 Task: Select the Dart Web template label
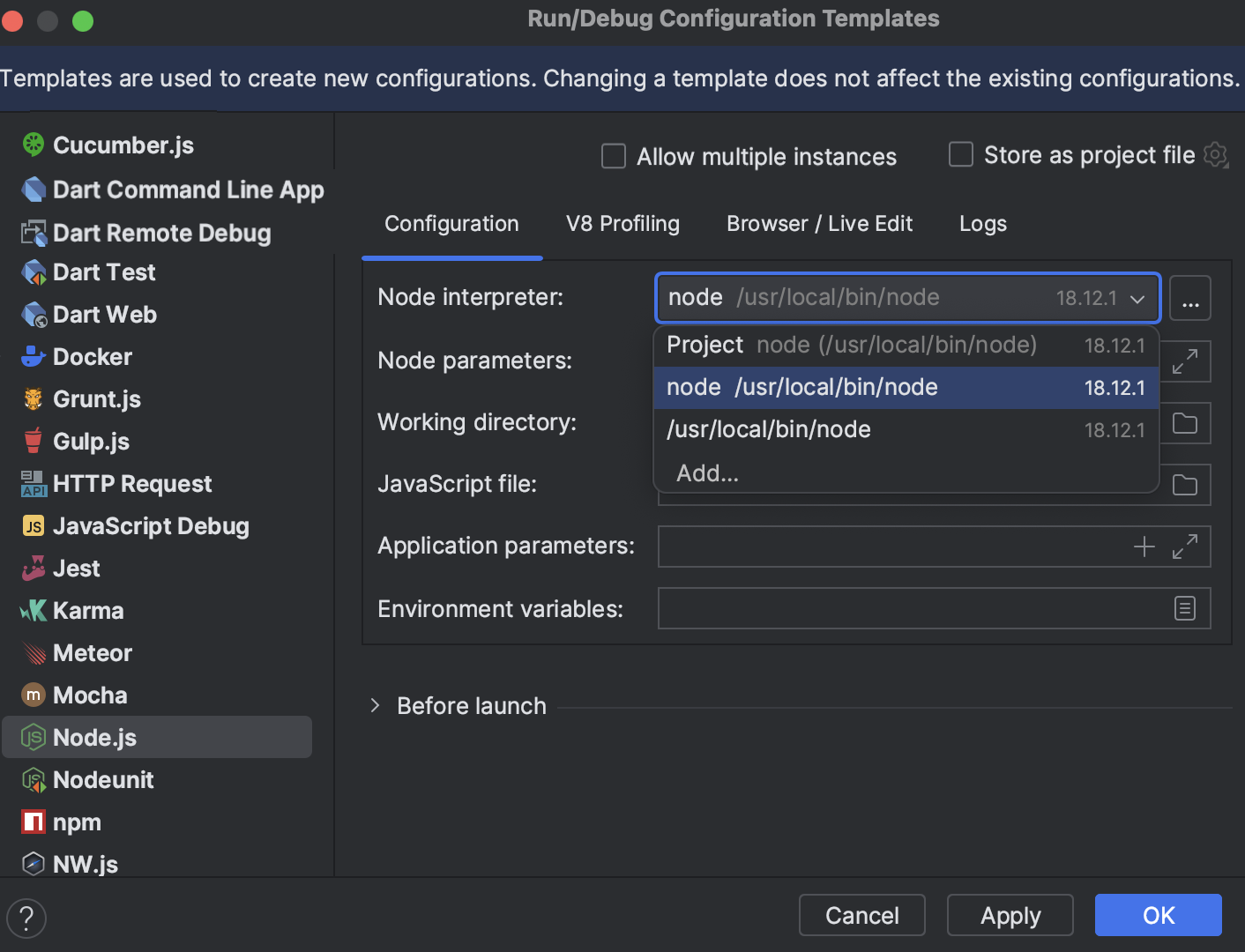(105, 315)
